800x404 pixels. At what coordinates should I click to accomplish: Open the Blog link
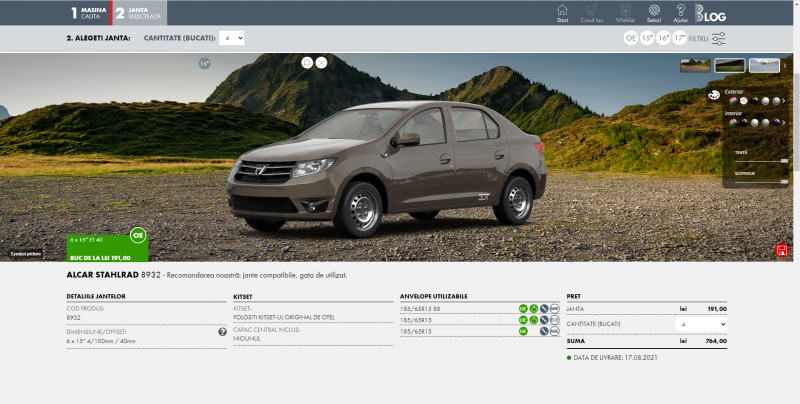710,13
